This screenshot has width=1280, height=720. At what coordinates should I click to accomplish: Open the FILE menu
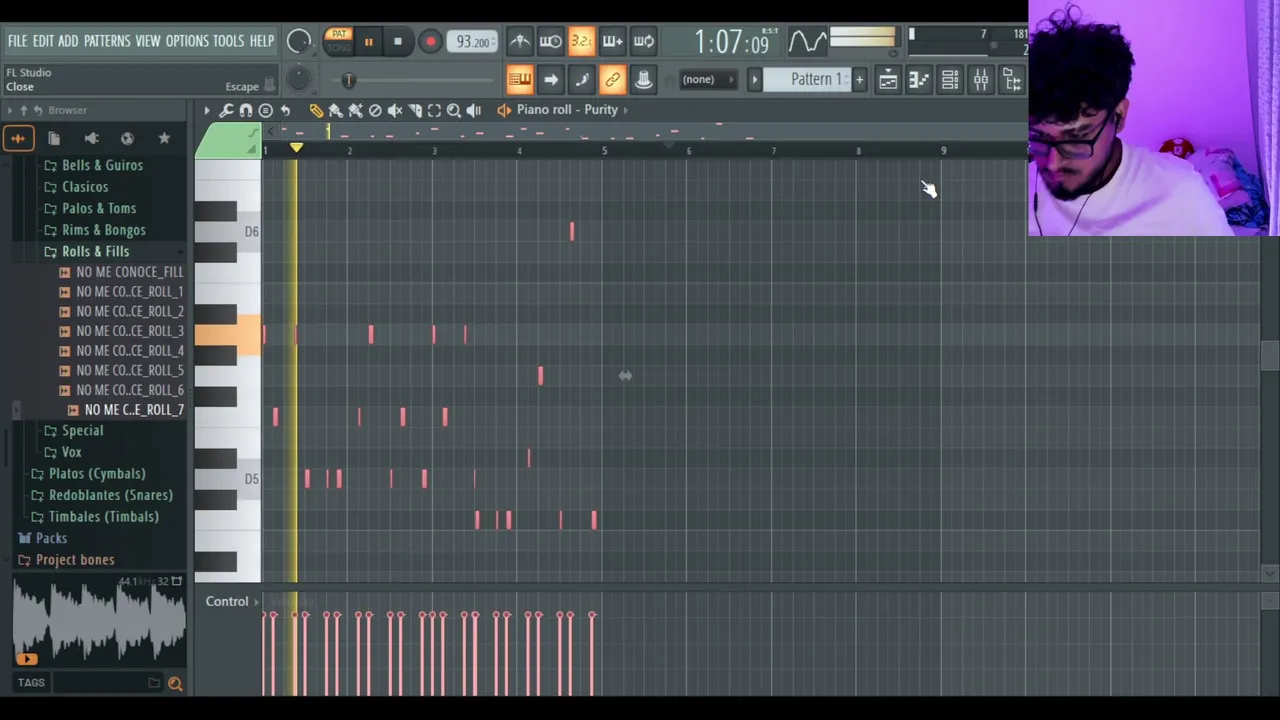[17, 41]
